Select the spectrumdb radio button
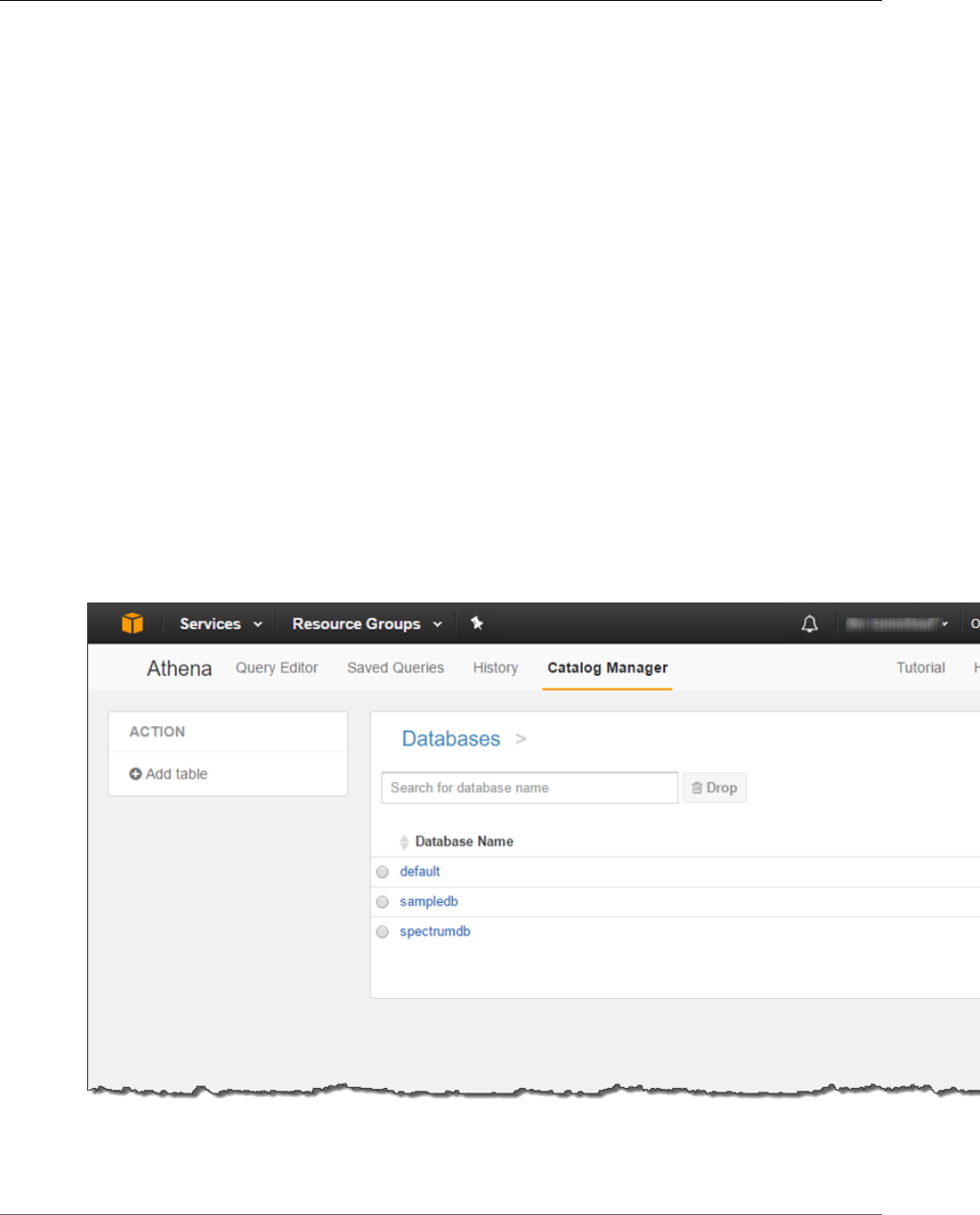Viewport: 980px width, 1215px height. [x=383, y=932]
